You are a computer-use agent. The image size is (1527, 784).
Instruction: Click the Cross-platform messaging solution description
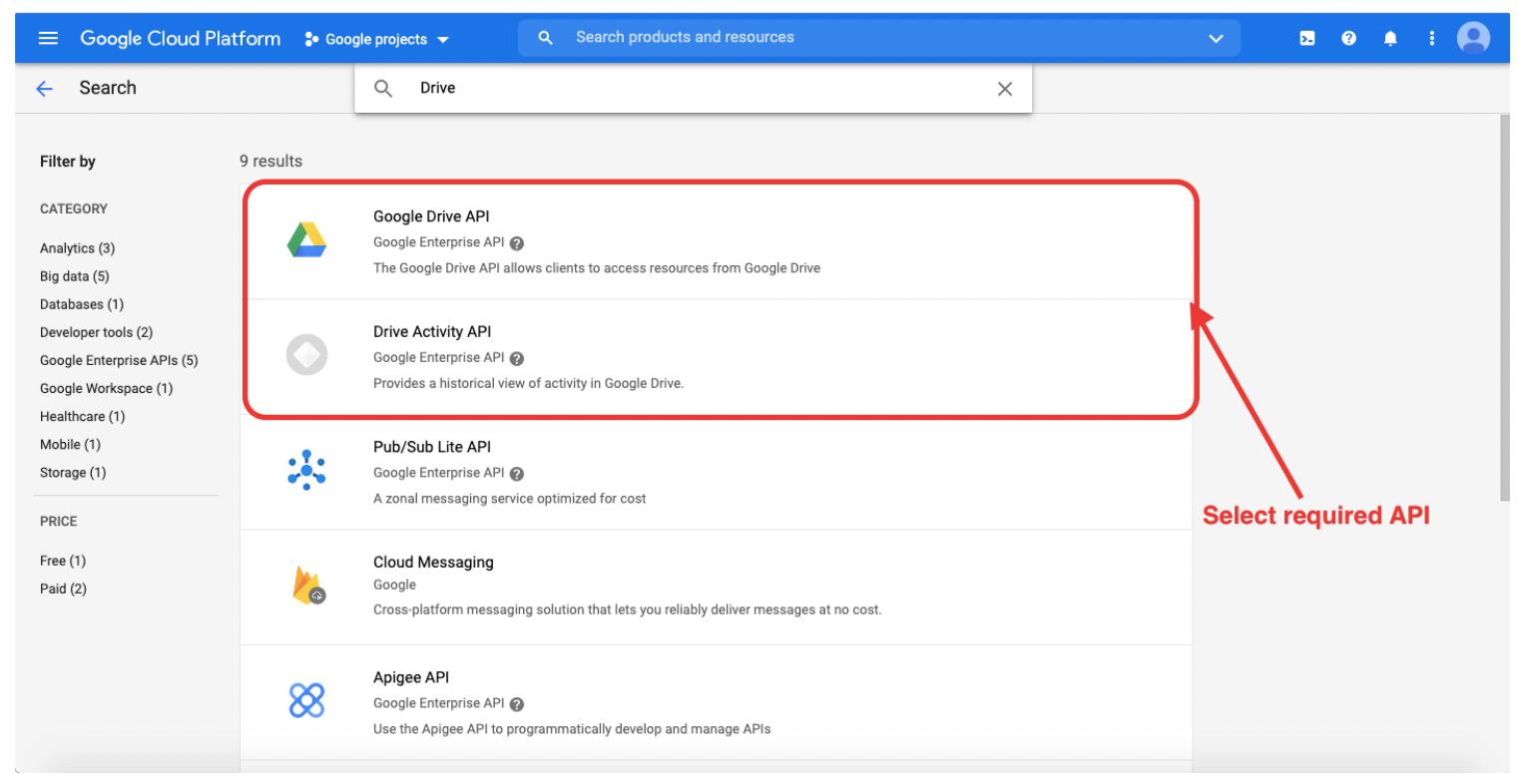coord(628,609)
